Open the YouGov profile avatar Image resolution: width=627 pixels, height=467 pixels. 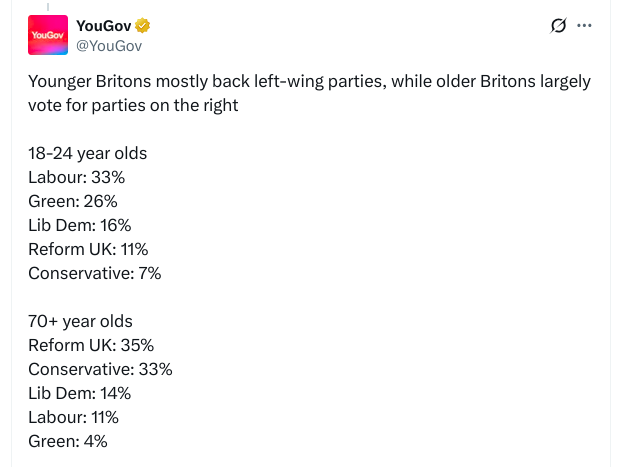(48, 35)
